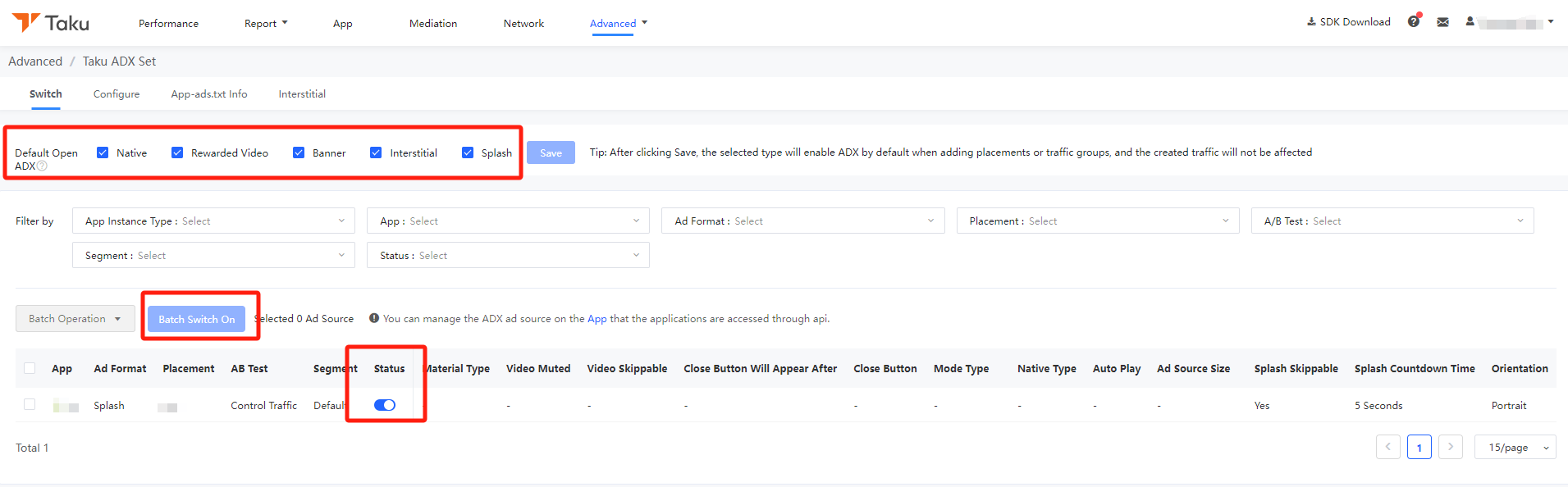Go to the next page arrow
The image size is (1568, 487).
1451,447
